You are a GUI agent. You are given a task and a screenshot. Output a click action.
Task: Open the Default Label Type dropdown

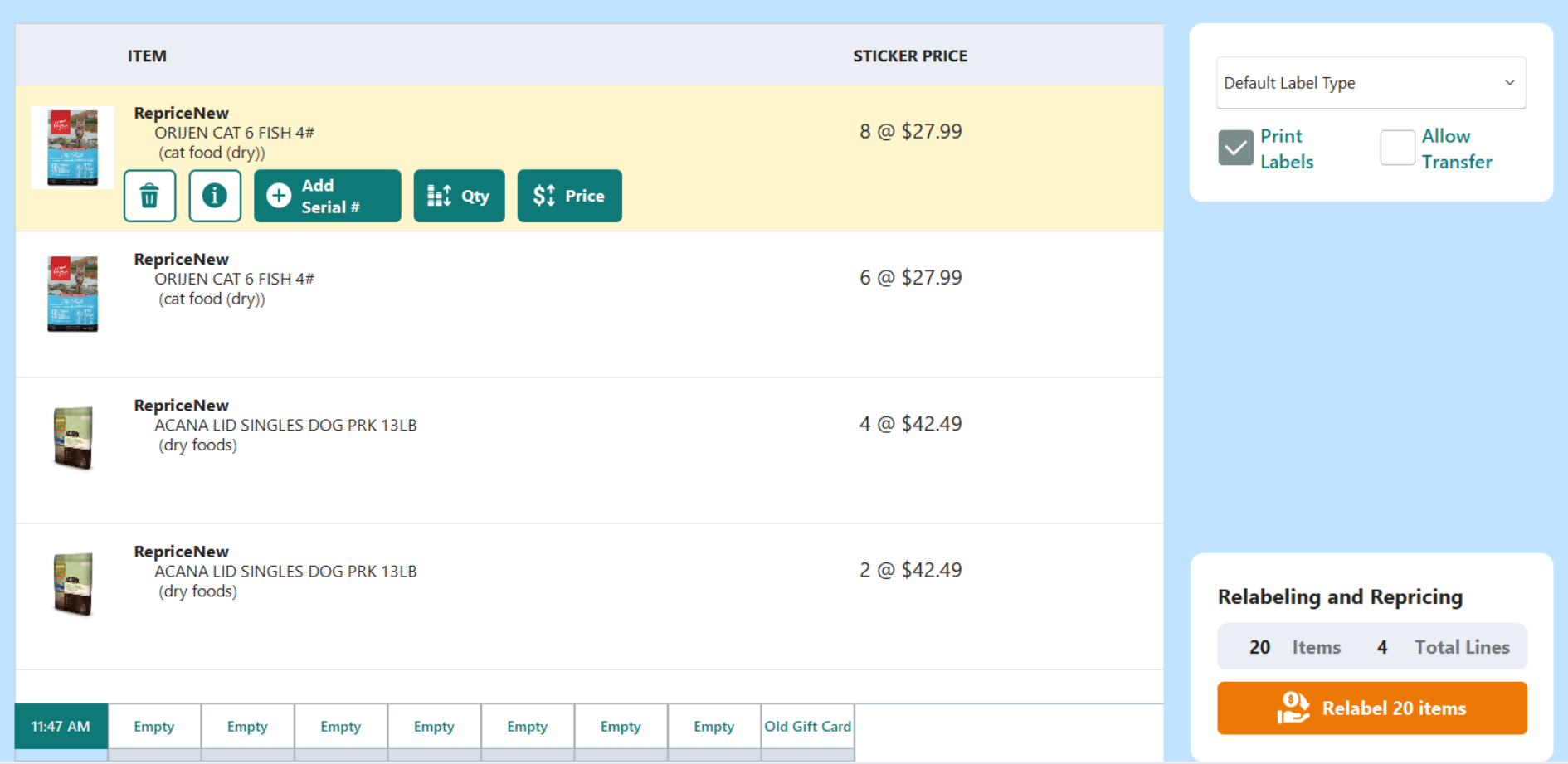click(x=1371, y=83)
